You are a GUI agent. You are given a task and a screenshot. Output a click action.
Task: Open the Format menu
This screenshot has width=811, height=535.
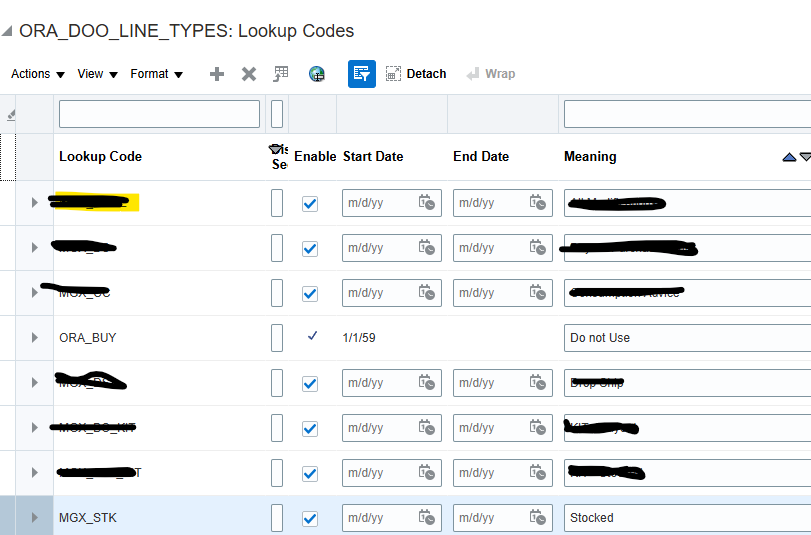[157, 74]
